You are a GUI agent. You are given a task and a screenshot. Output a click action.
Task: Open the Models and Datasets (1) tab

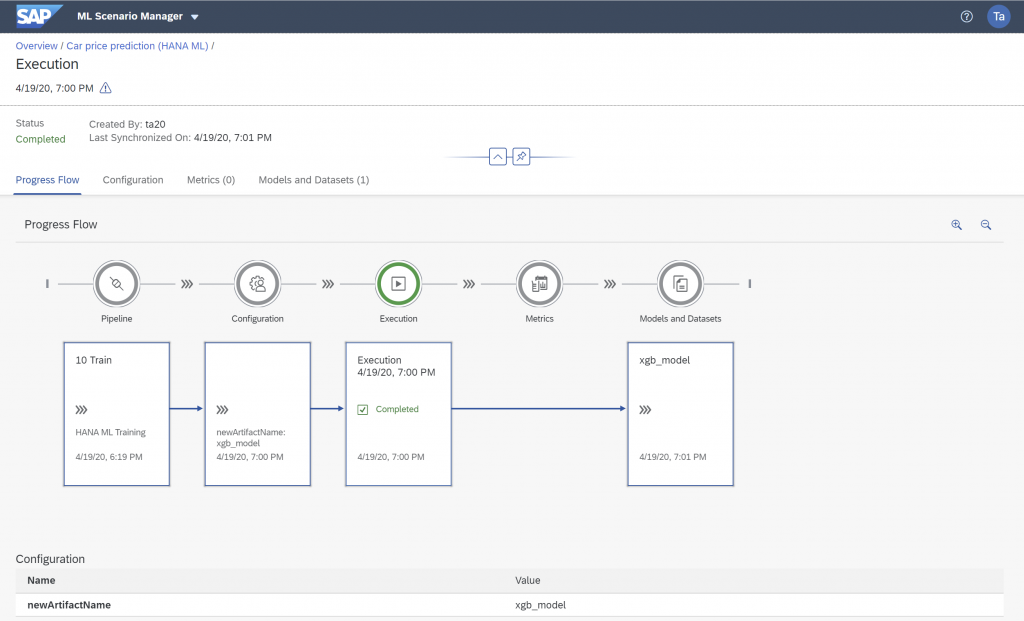point(313,180)
